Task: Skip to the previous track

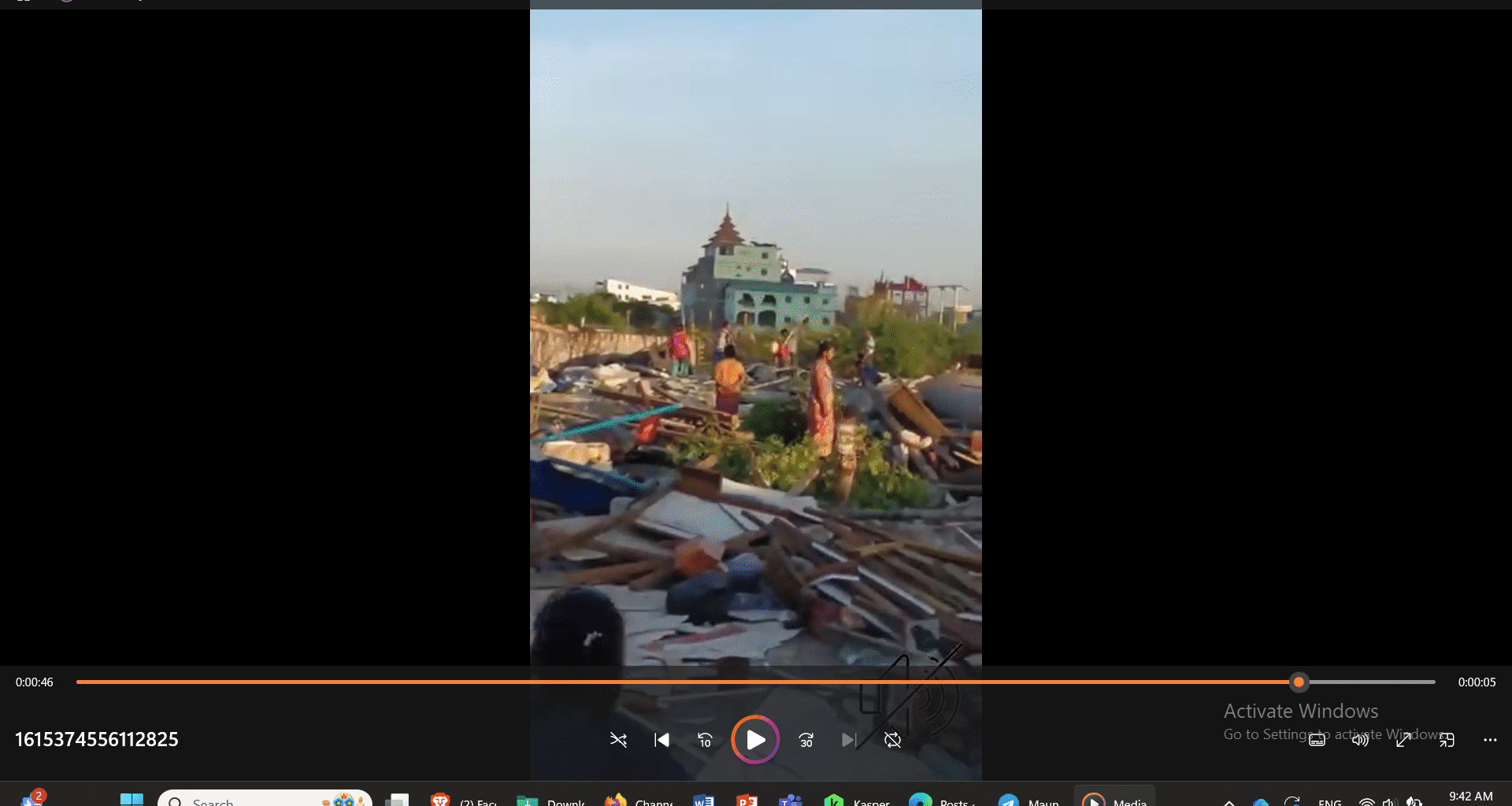Action: click(661, 740)
